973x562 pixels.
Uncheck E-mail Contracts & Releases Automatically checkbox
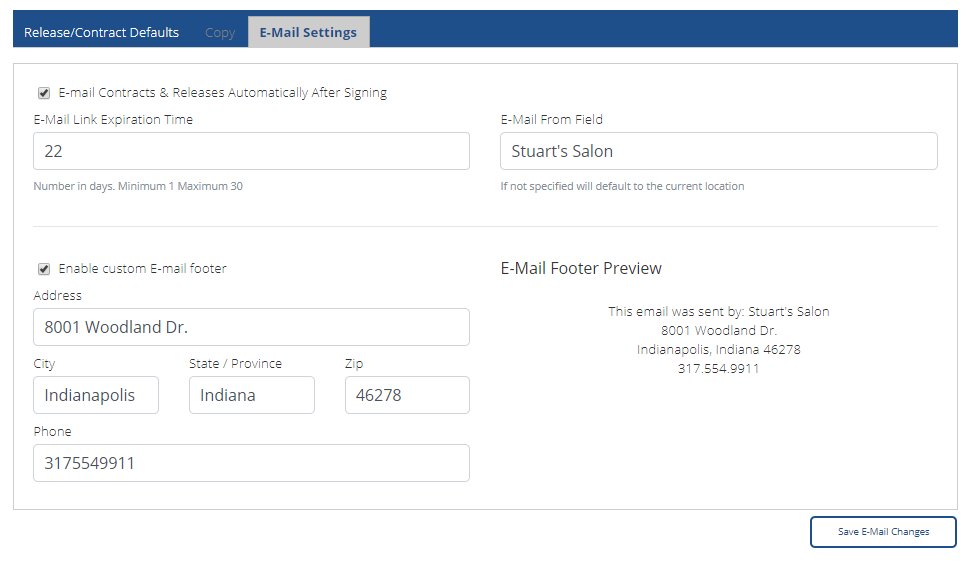pos(44,93)
